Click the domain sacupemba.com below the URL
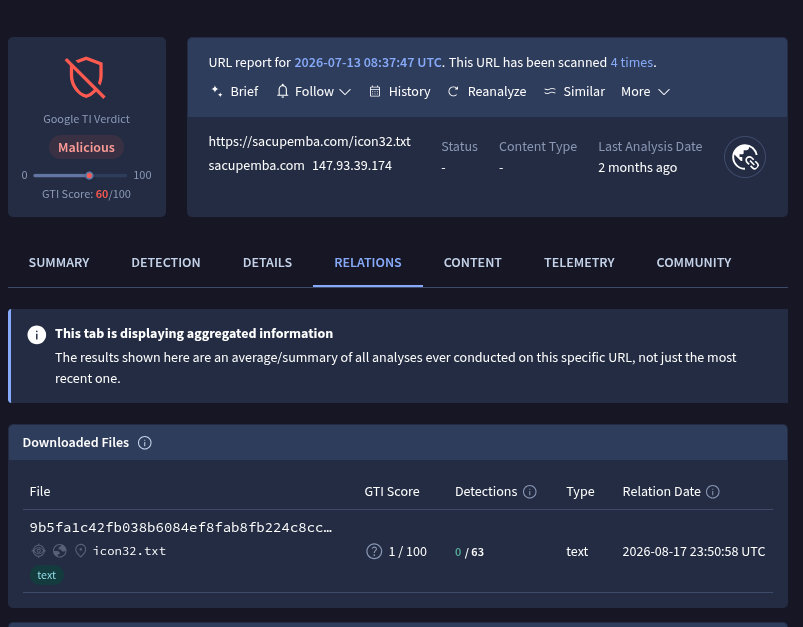The height and width of the screenshot is (627, 803). pyautogui.click(x=256, y=165)
